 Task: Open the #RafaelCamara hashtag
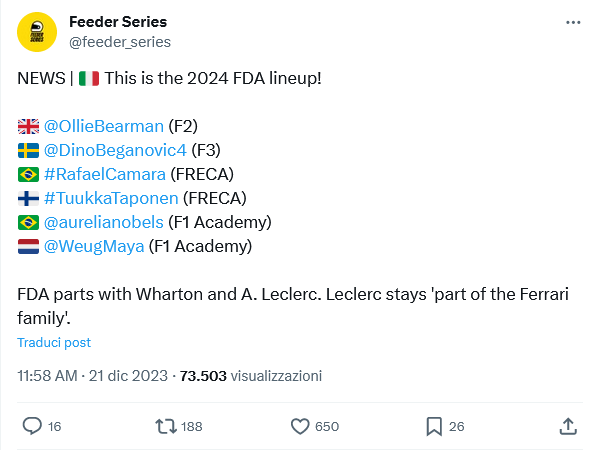pyautogui.click(x=105, y=174)
